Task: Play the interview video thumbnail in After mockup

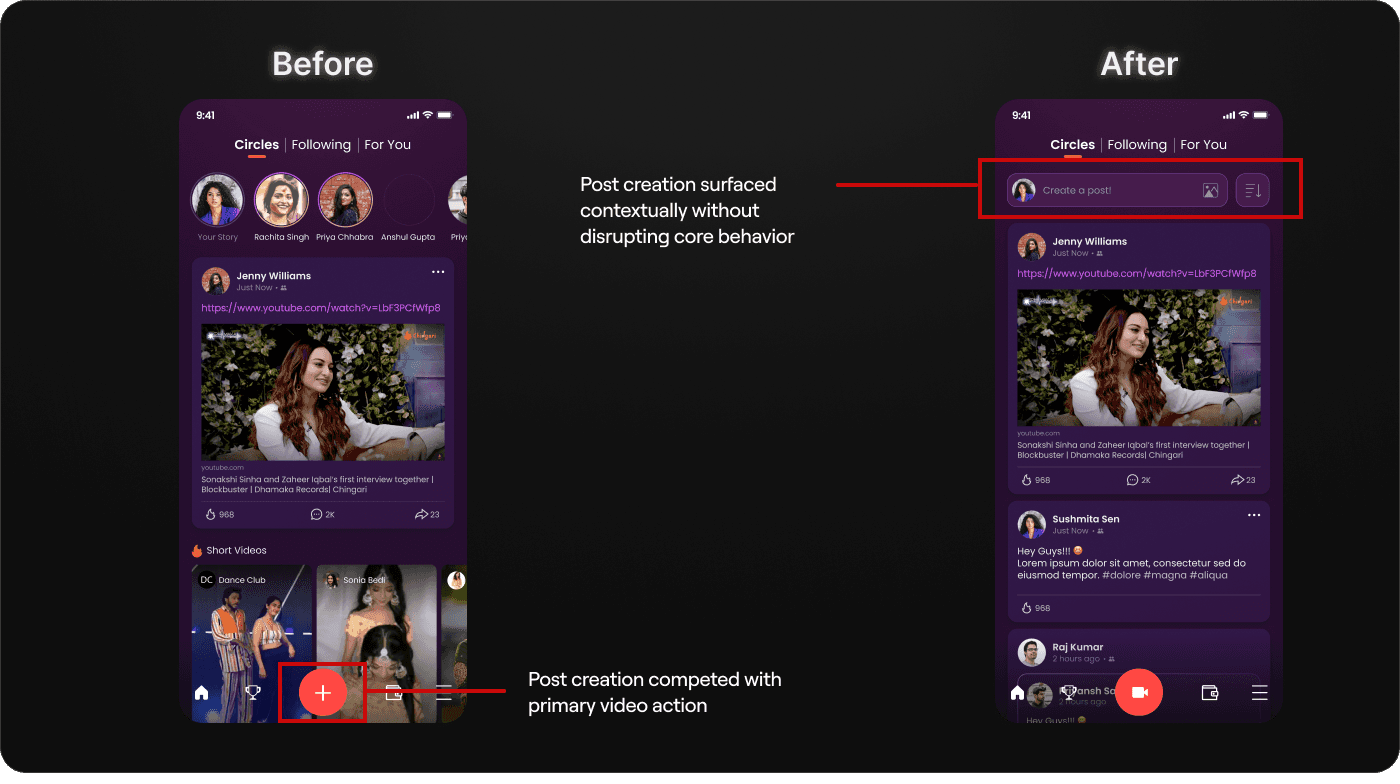Action: pyautogui.click(x=1139, y=358)
